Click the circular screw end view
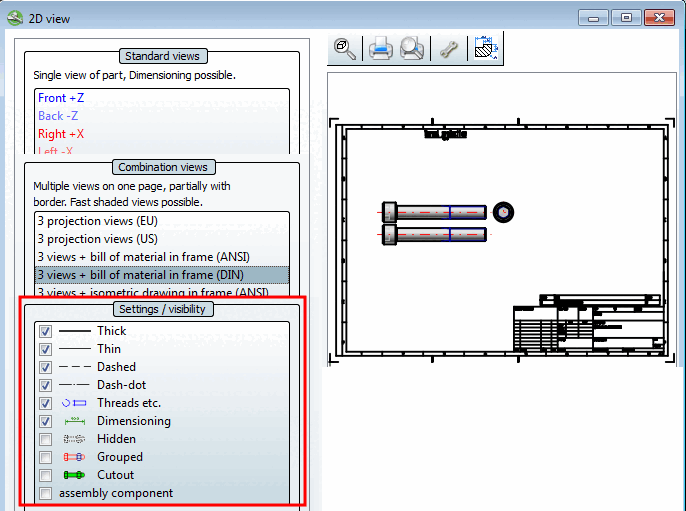This screenshot has height=511, width=686. point(503,212)
